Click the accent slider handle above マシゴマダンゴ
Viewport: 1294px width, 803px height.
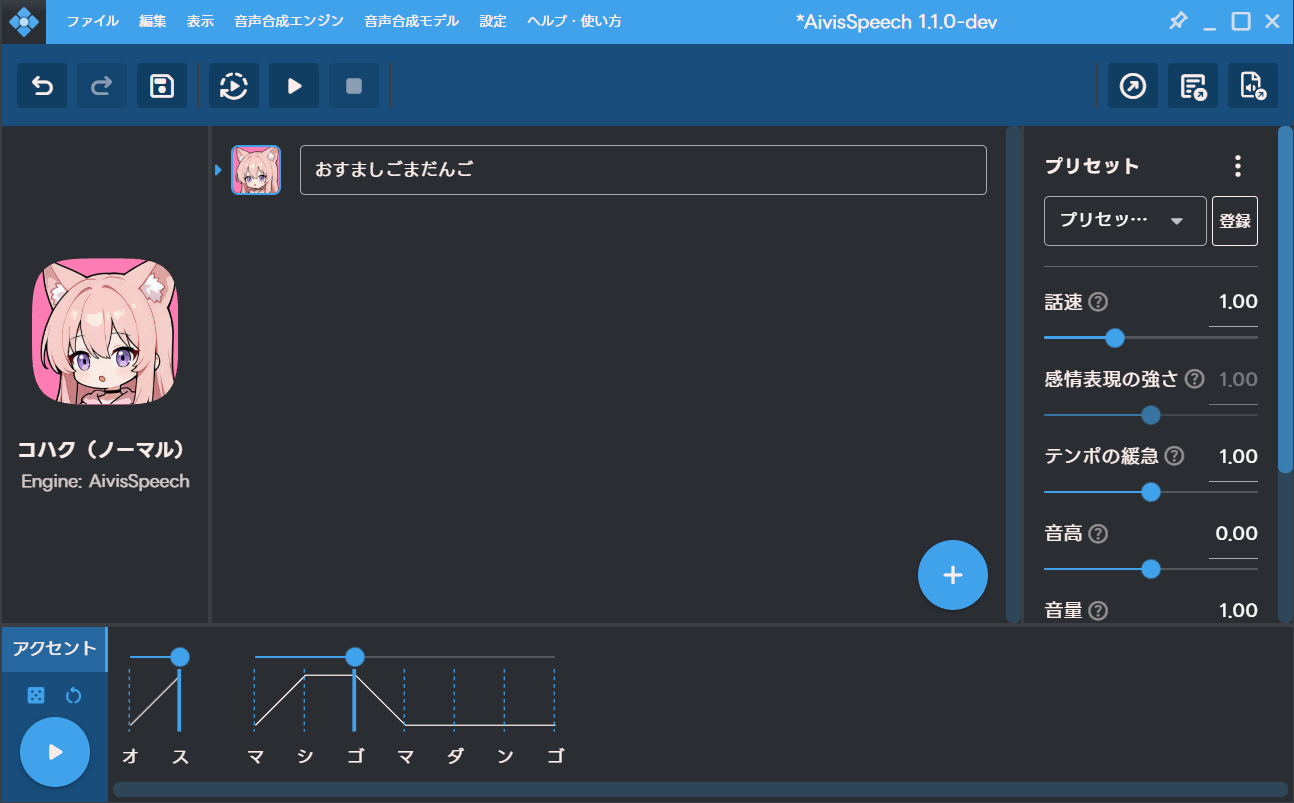point(355,657)
